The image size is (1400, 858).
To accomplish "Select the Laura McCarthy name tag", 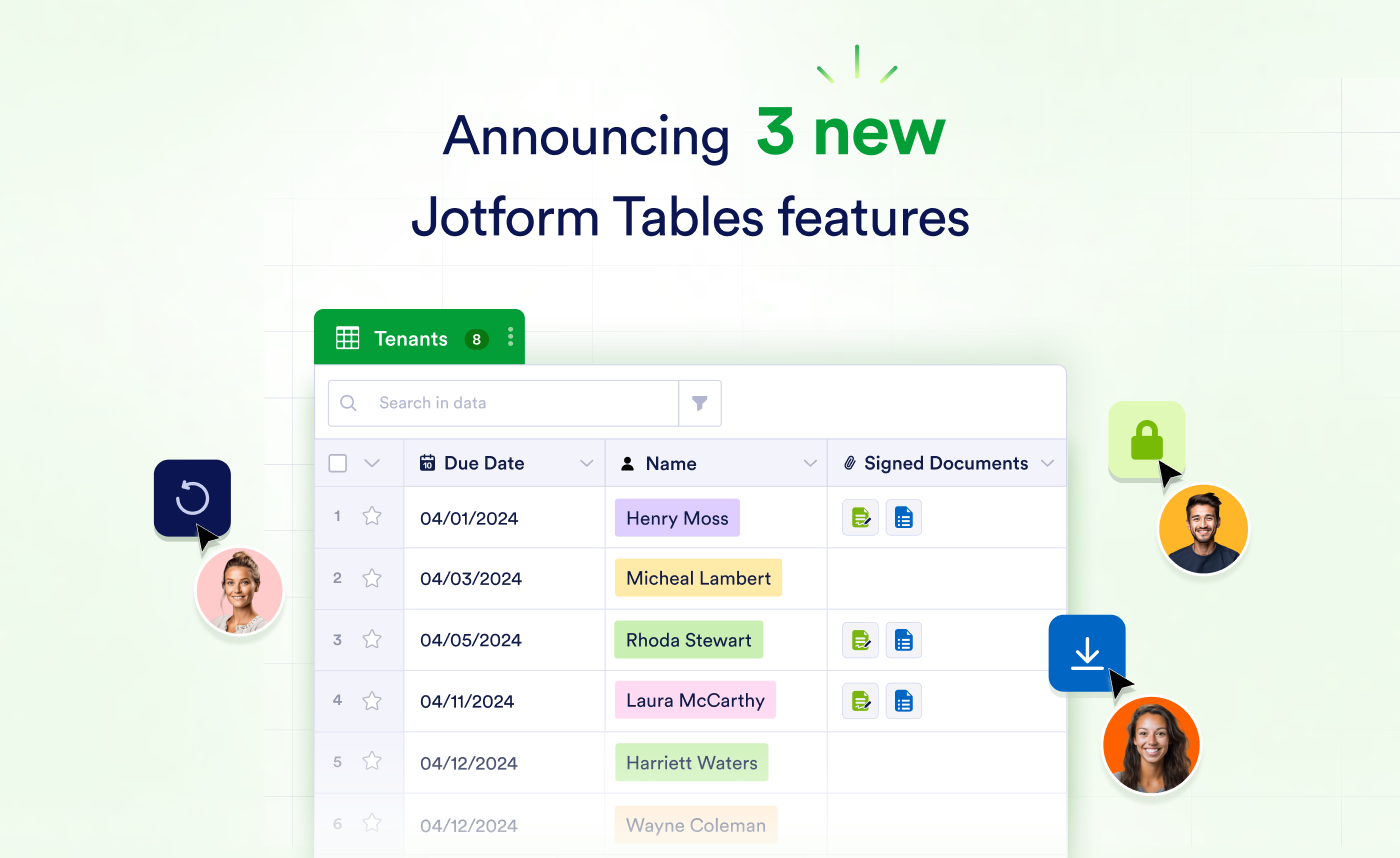I will 695,700.
